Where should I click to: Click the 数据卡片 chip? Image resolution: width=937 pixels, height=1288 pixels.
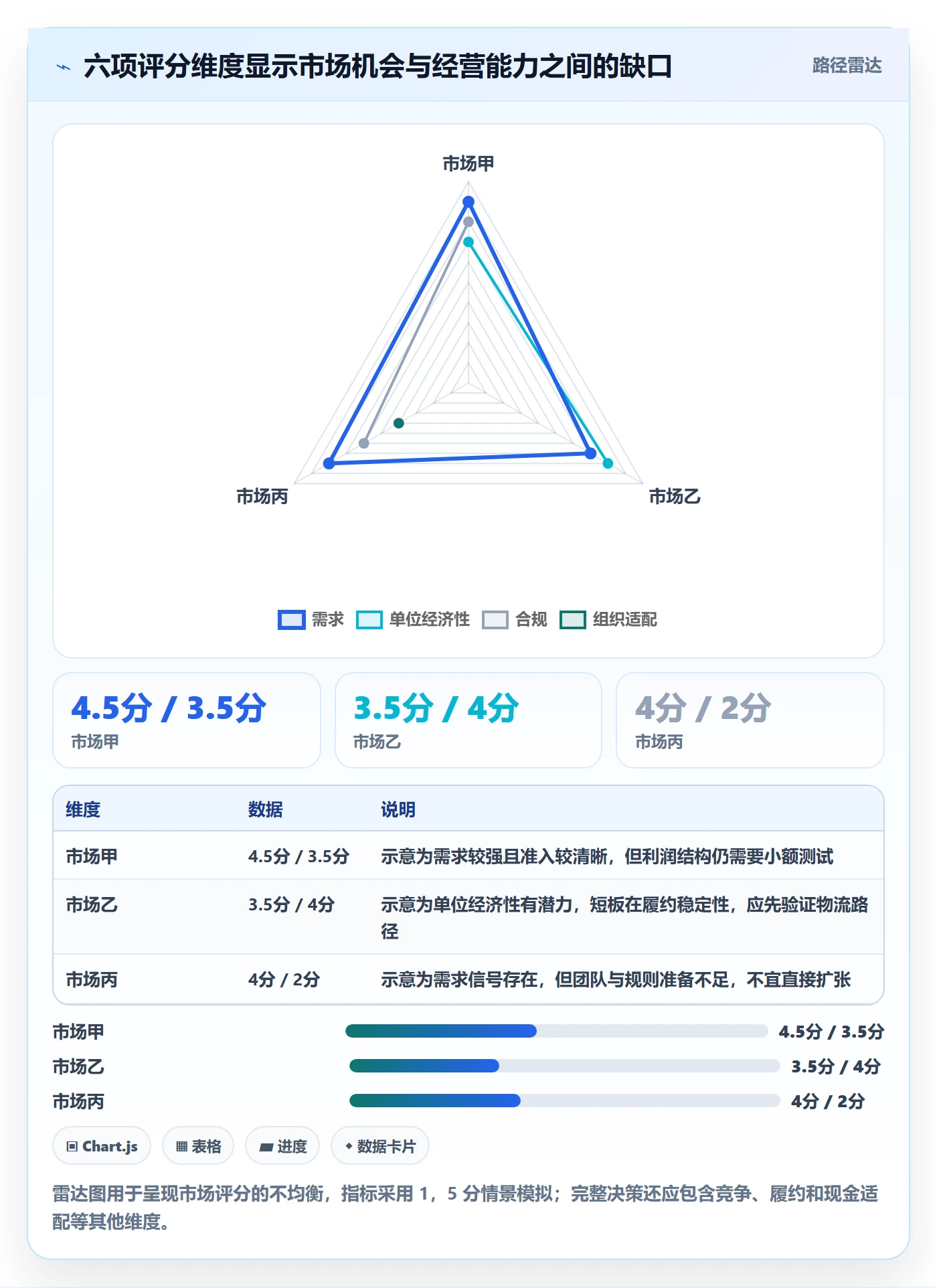coord(380,1146)
